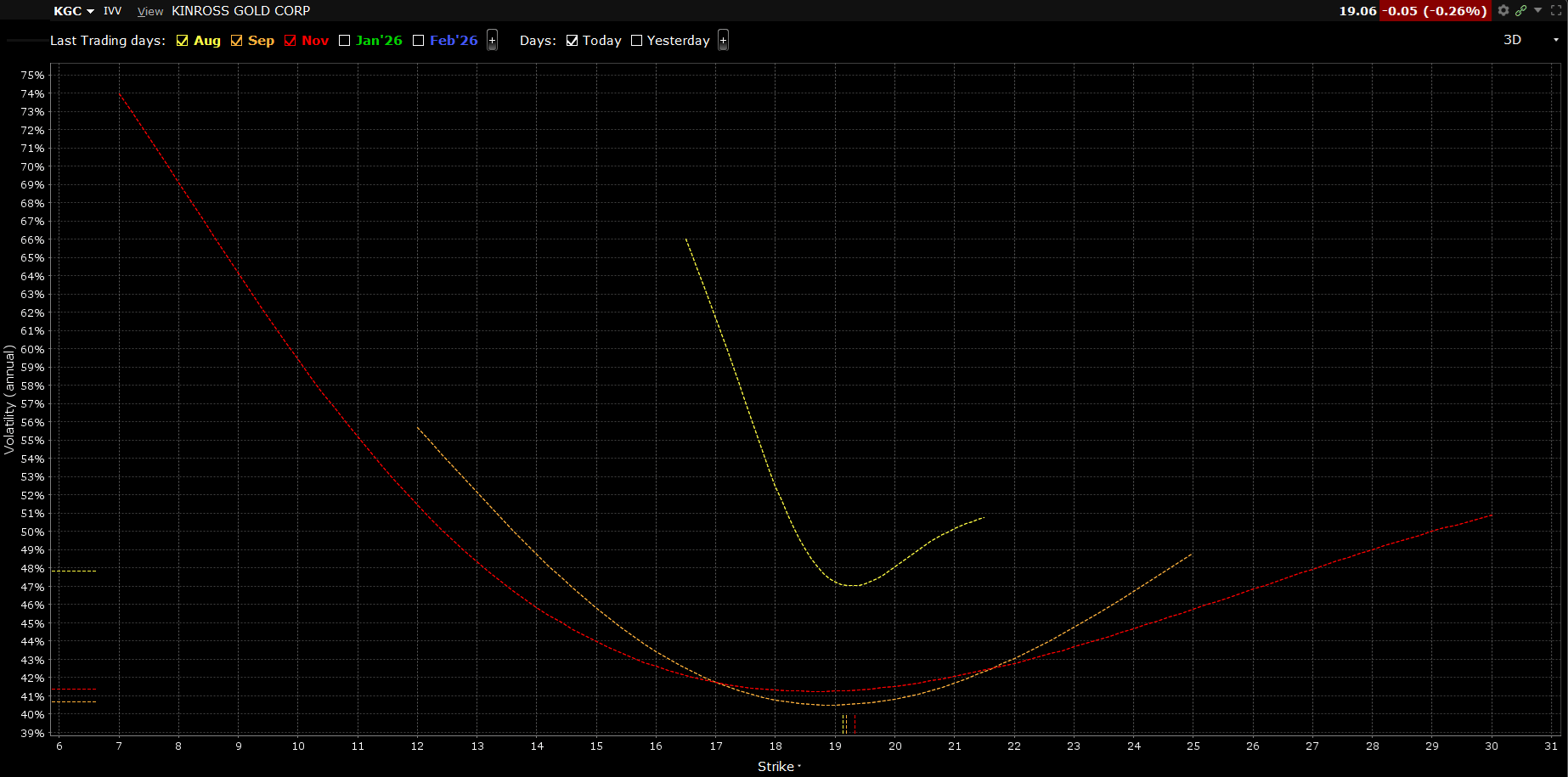
Task: Check the Feb'26 expiry checkbox
Action: pos(418,41)
